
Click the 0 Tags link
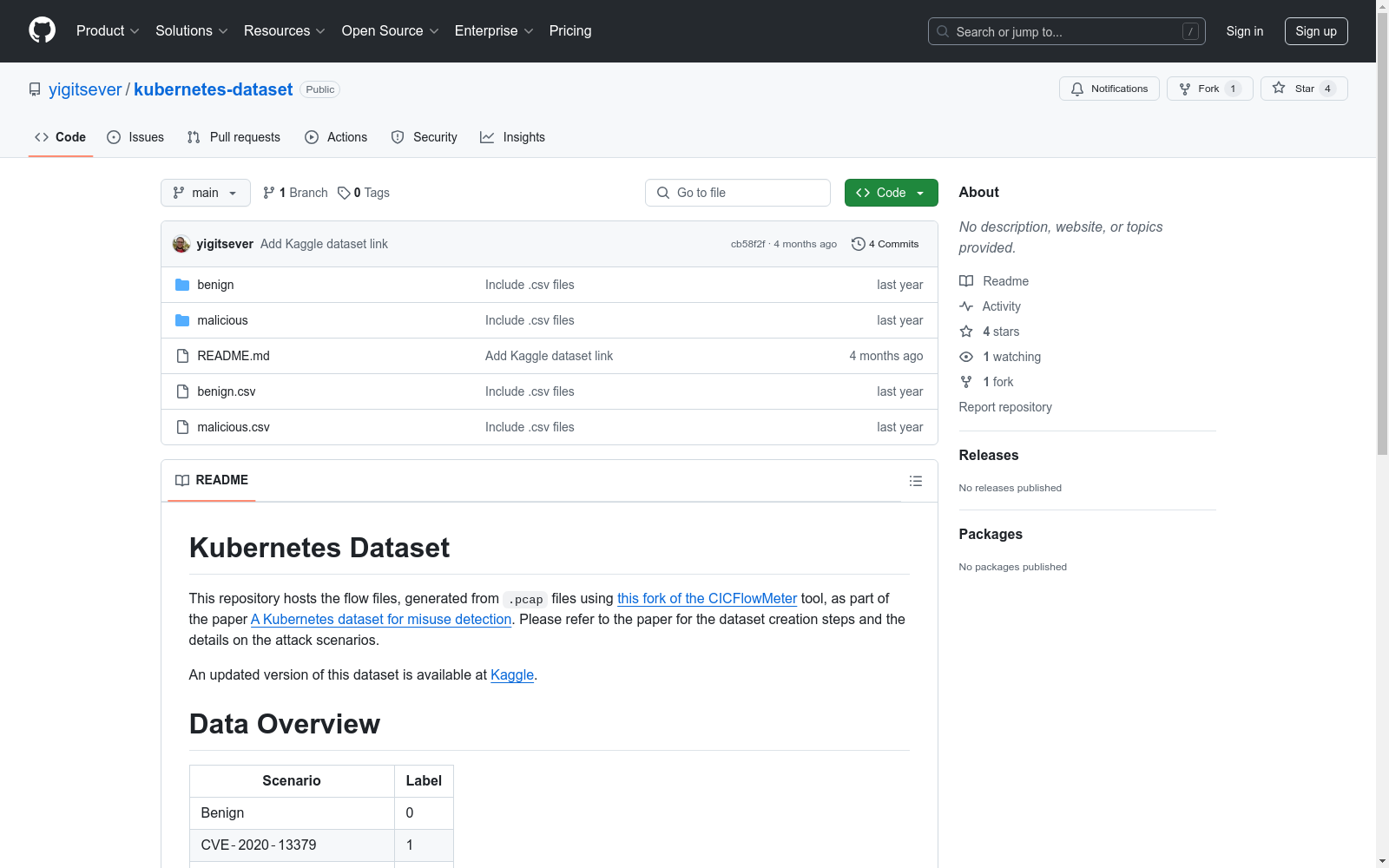click(364, 193)
